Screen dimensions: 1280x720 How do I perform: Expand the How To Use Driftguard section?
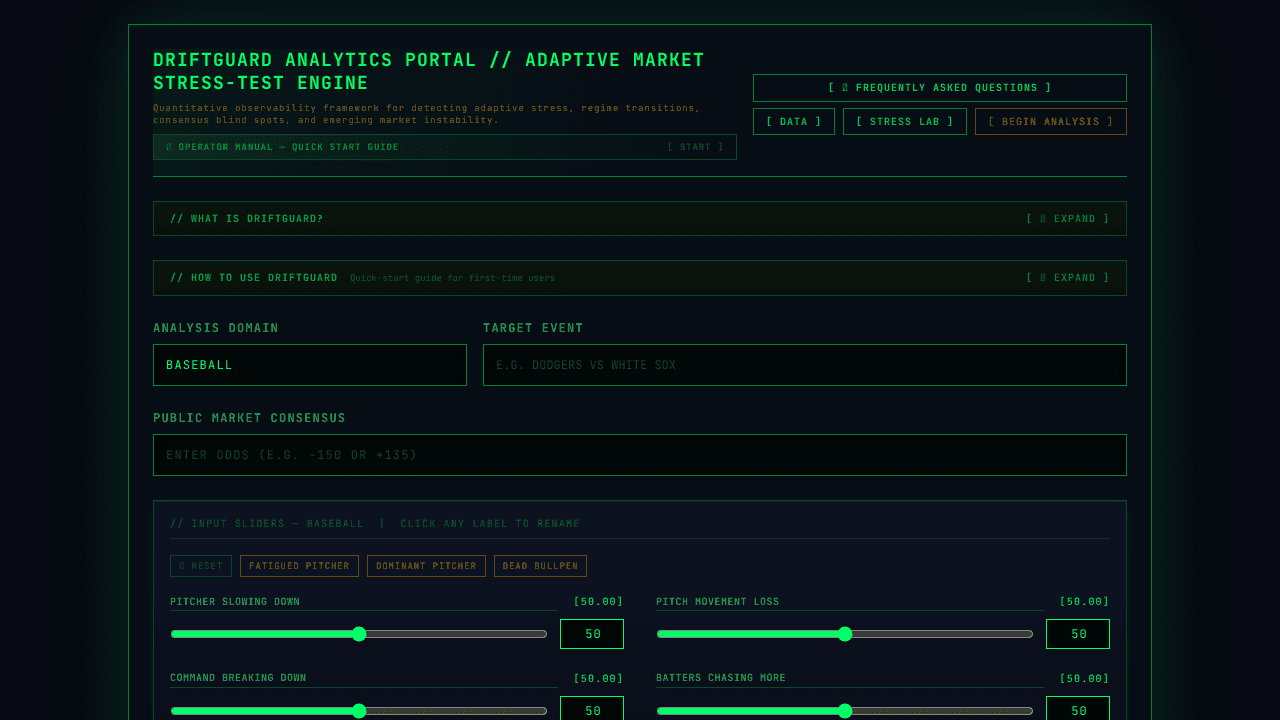pos(639,278)
